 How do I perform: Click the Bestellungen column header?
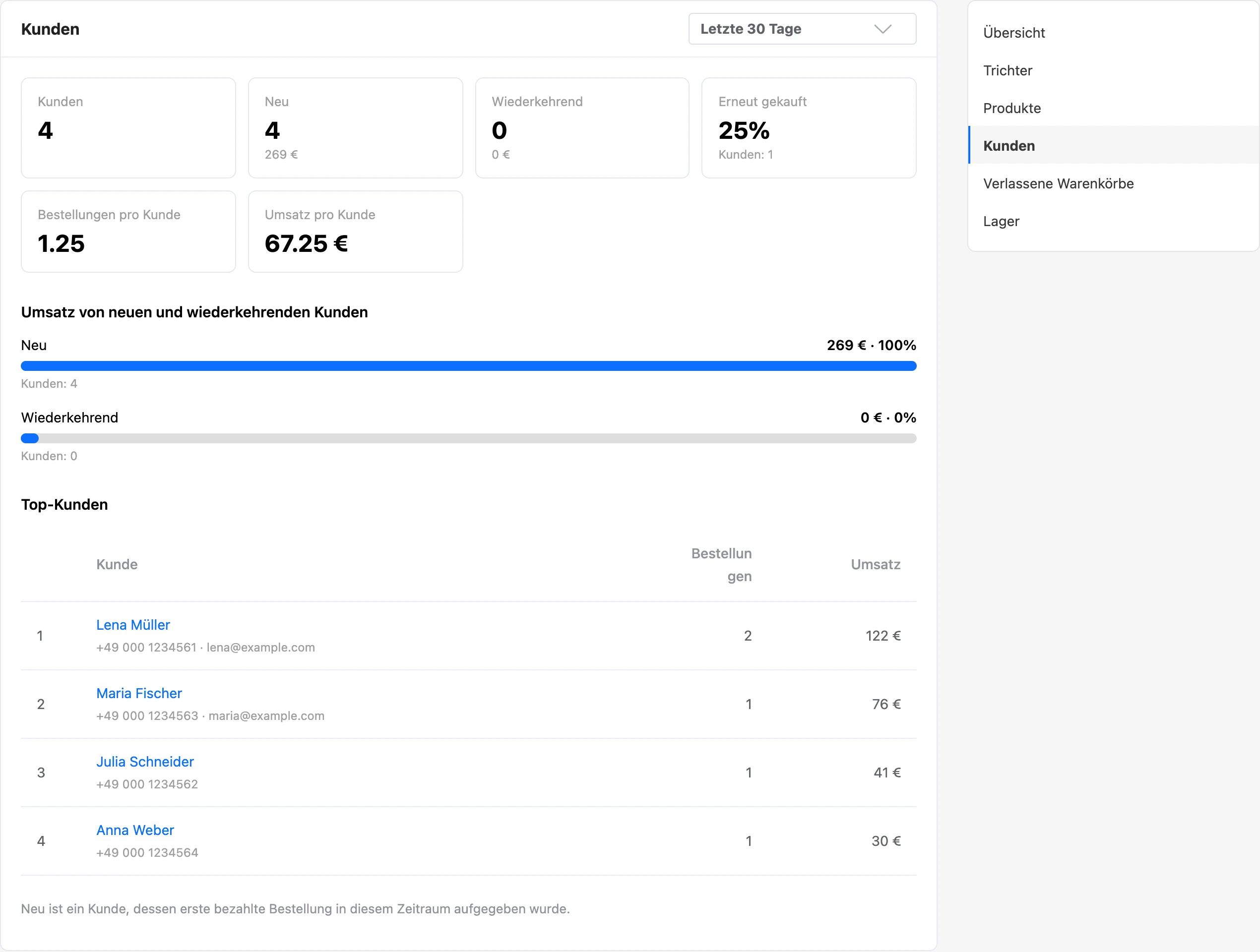721,564
